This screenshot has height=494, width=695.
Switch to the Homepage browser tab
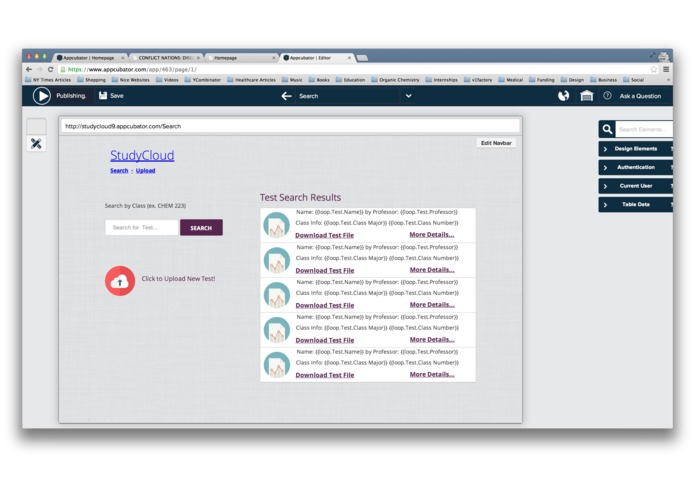click(x=242, y=58)
